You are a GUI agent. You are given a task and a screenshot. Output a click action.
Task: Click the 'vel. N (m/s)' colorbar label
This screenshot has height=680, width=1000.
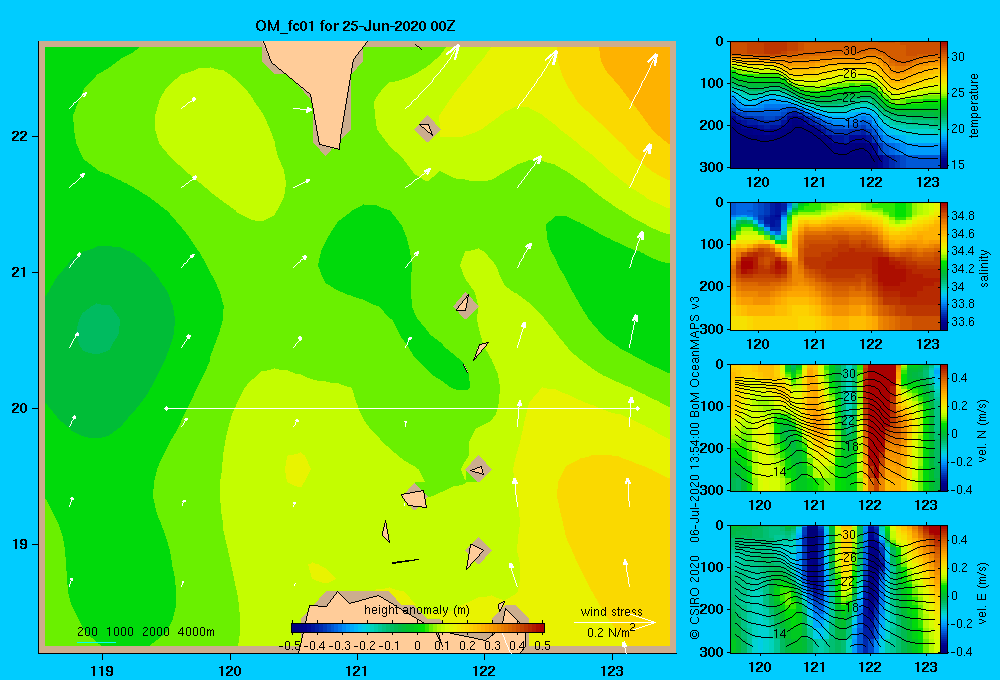982,431
